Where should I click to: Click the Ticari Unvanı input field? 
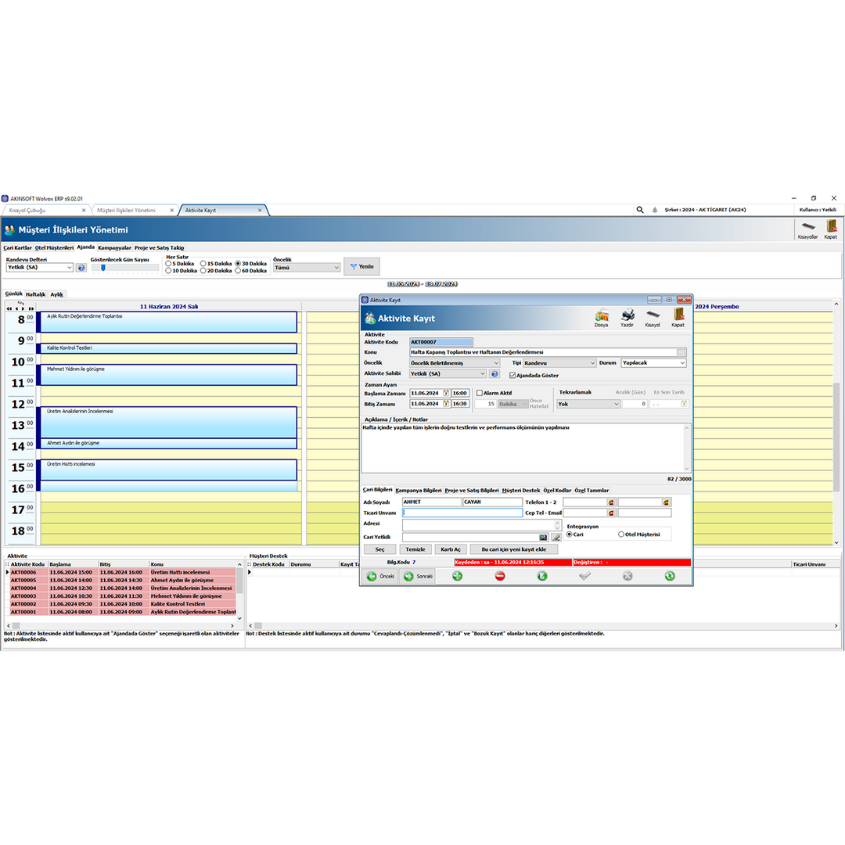[x=462, y=513]
